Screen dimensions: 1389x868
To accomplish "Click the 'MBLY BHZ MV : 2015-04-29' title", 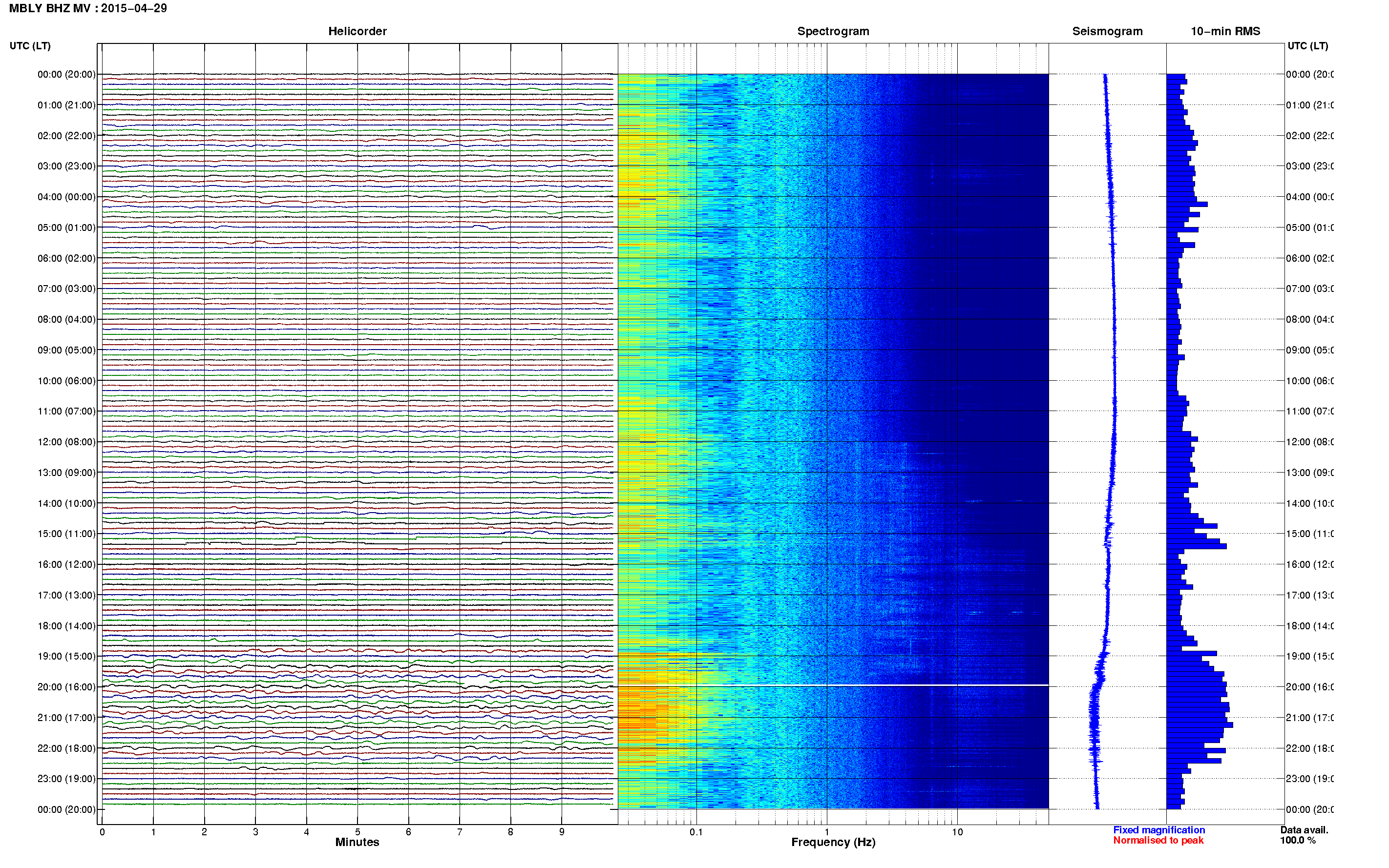I will click(88, 8).
